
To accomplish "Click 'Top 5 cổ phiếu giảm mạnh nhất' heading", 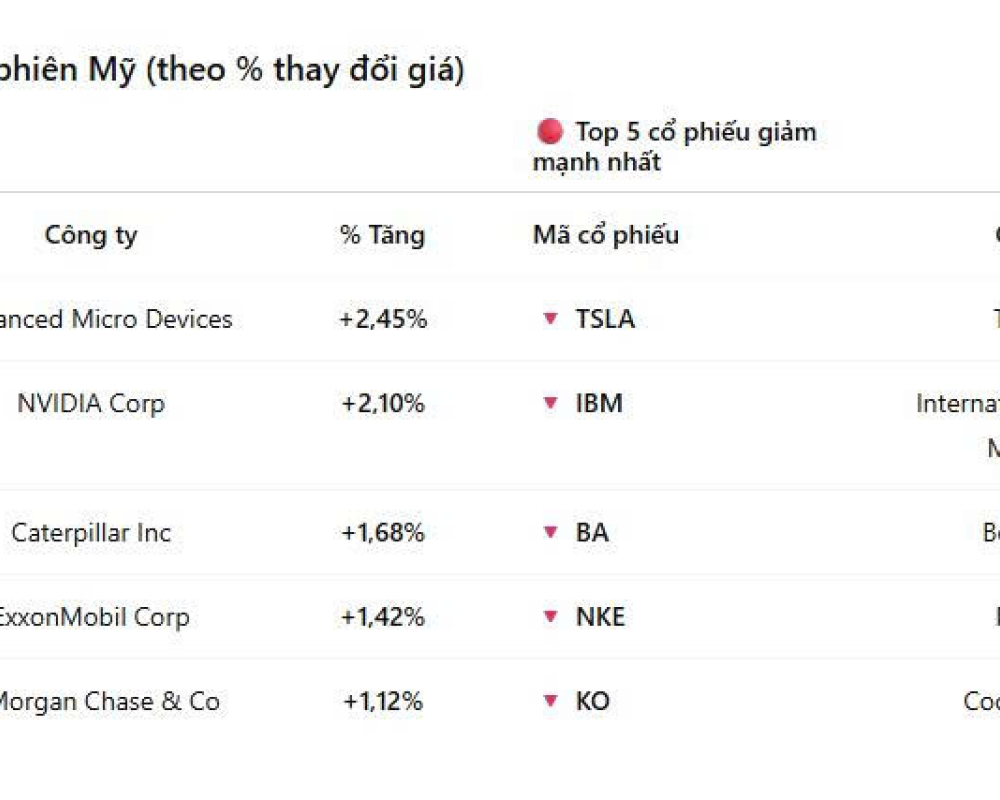I will [675, 146].
